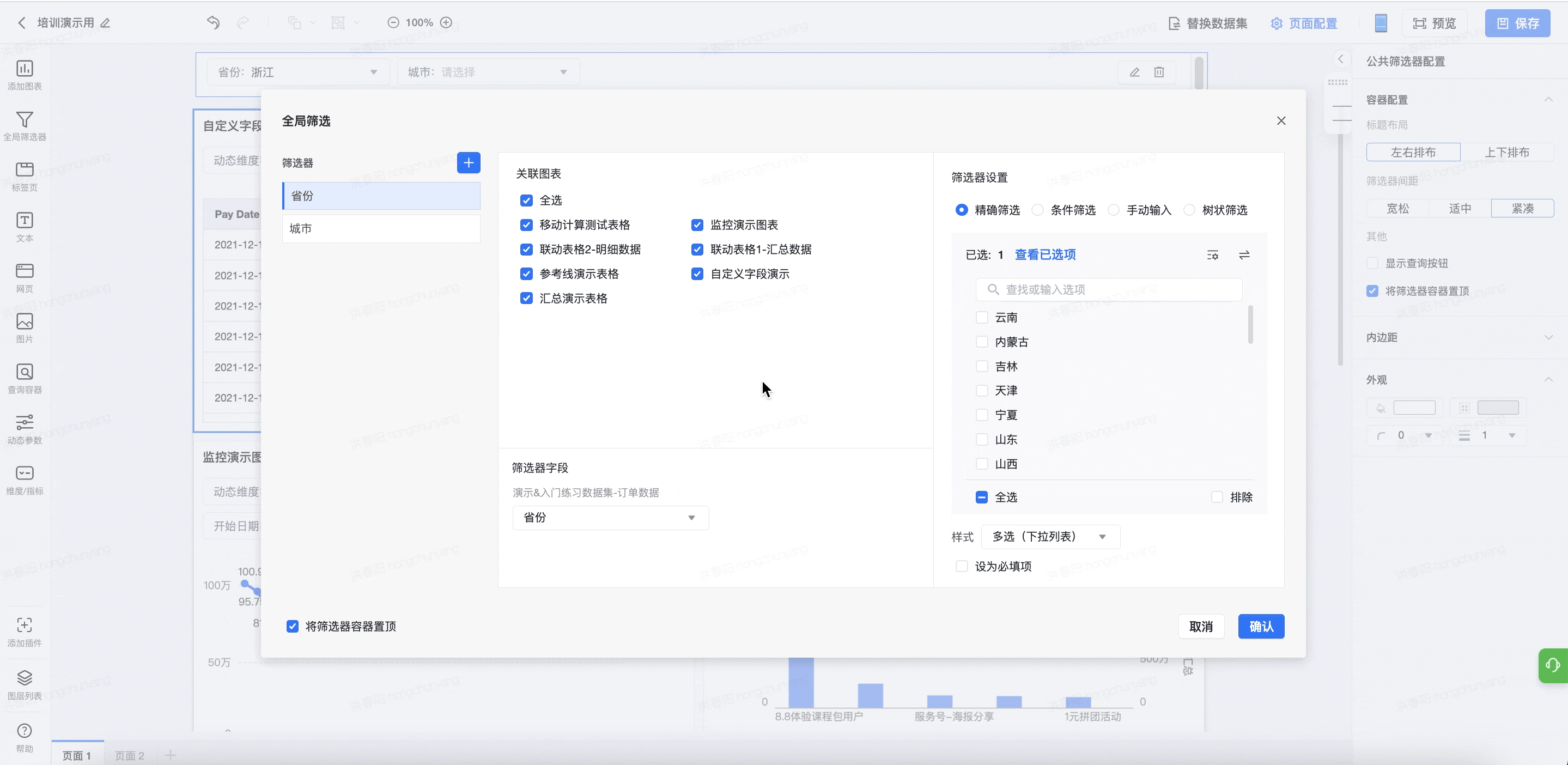Close the 全局筛选 dialog

pyautogui.click(x=1281, y=120)
